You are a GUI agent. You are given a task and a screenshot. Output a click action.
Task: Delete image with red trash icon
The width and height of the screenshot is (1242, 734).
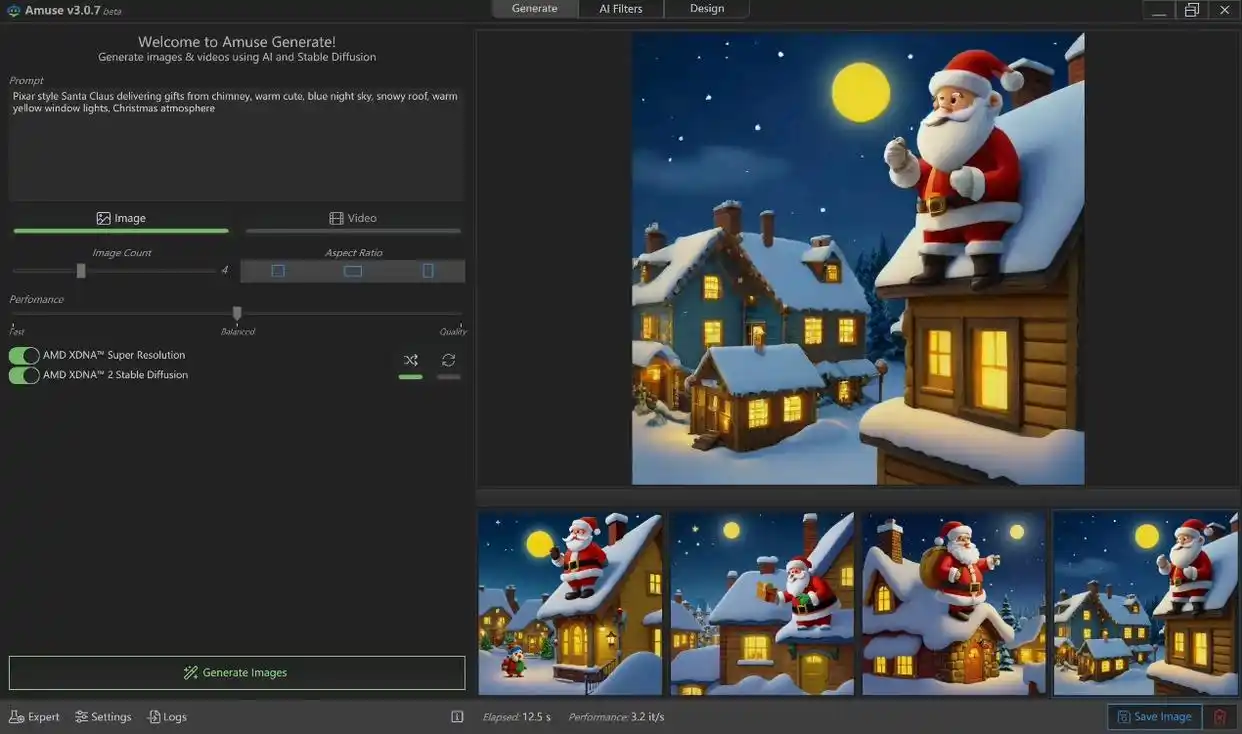1219,717
